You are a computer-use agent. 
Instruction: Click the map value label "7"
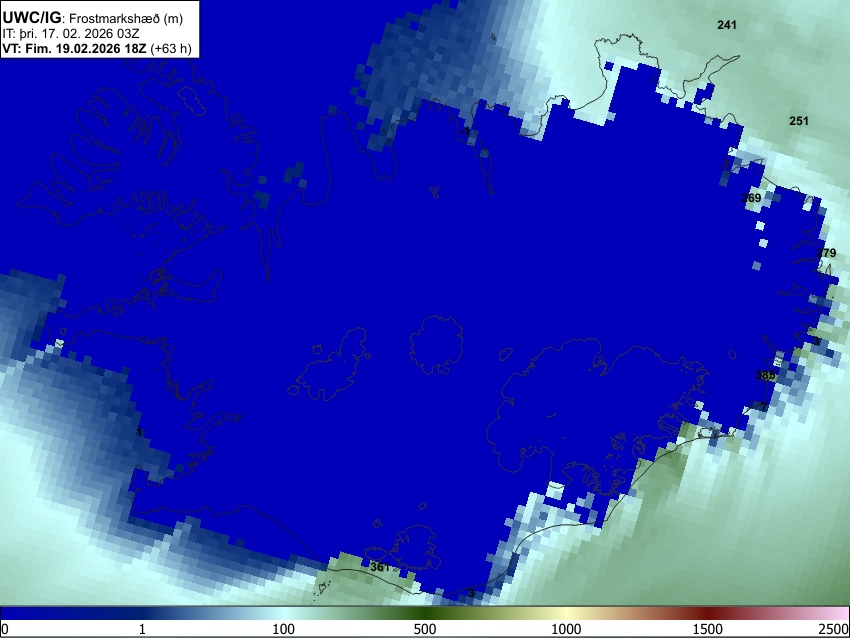[x=764, y=407]
